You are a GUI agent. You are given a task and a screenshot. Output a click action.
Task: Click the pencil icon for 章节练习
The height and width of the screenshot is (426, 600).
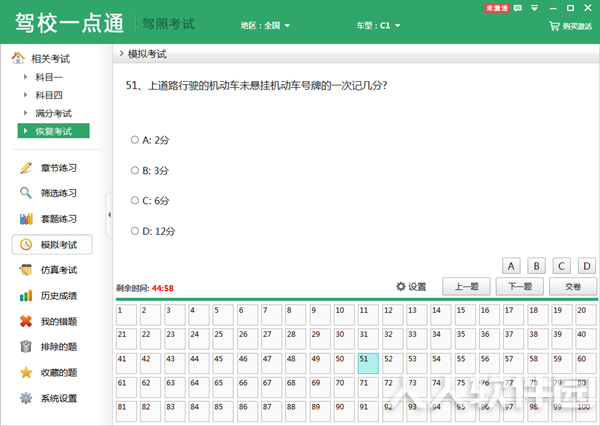tap(26, 168)
